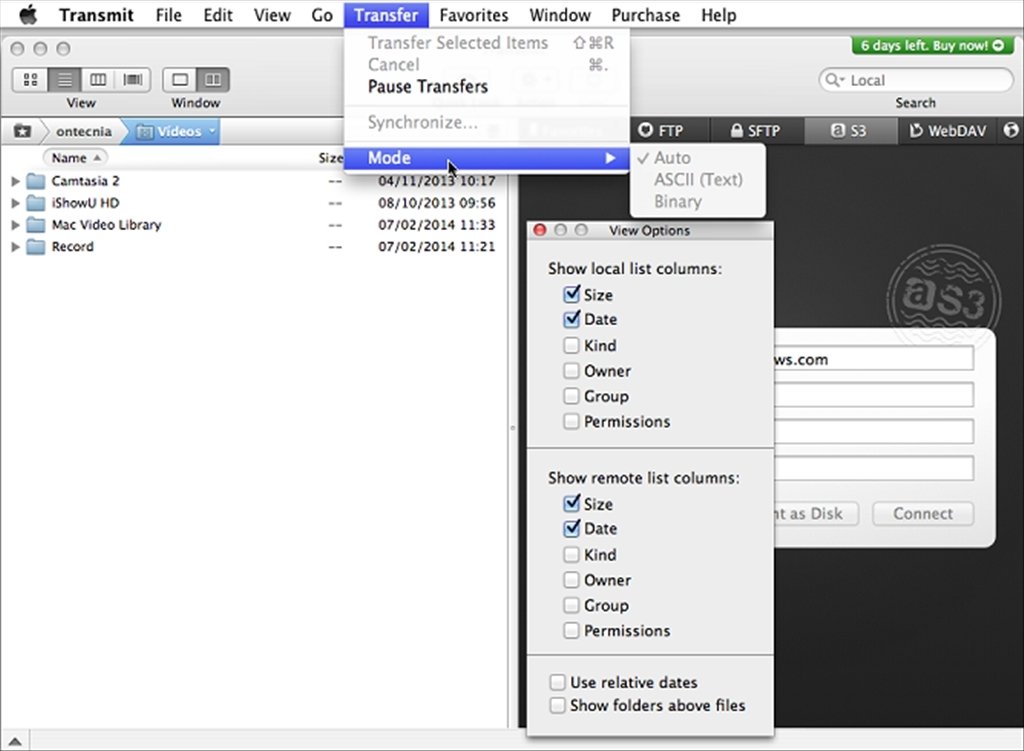Switch to the SFTP tab
The image size is (1024, 751).
tap(756, 131)
